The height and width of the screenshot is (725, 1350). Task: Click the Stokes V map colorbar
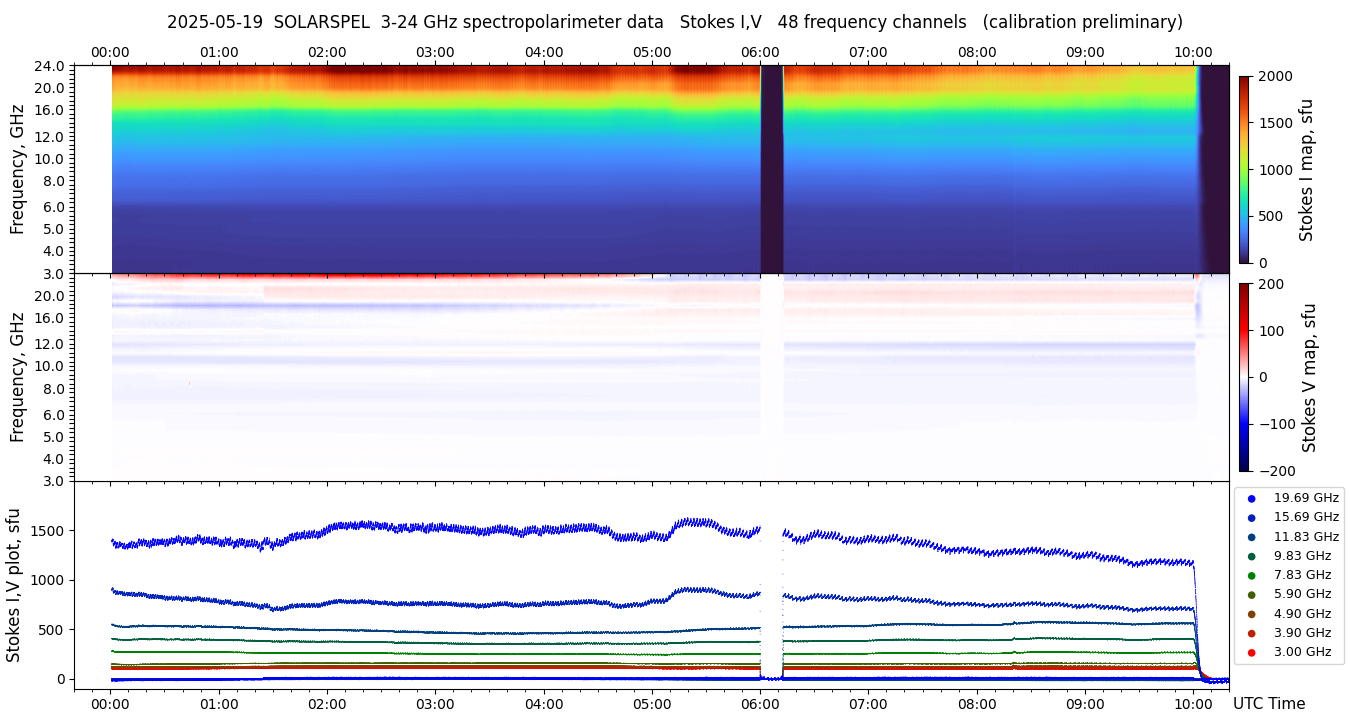pyautogui.click(x=1244, y=376)
